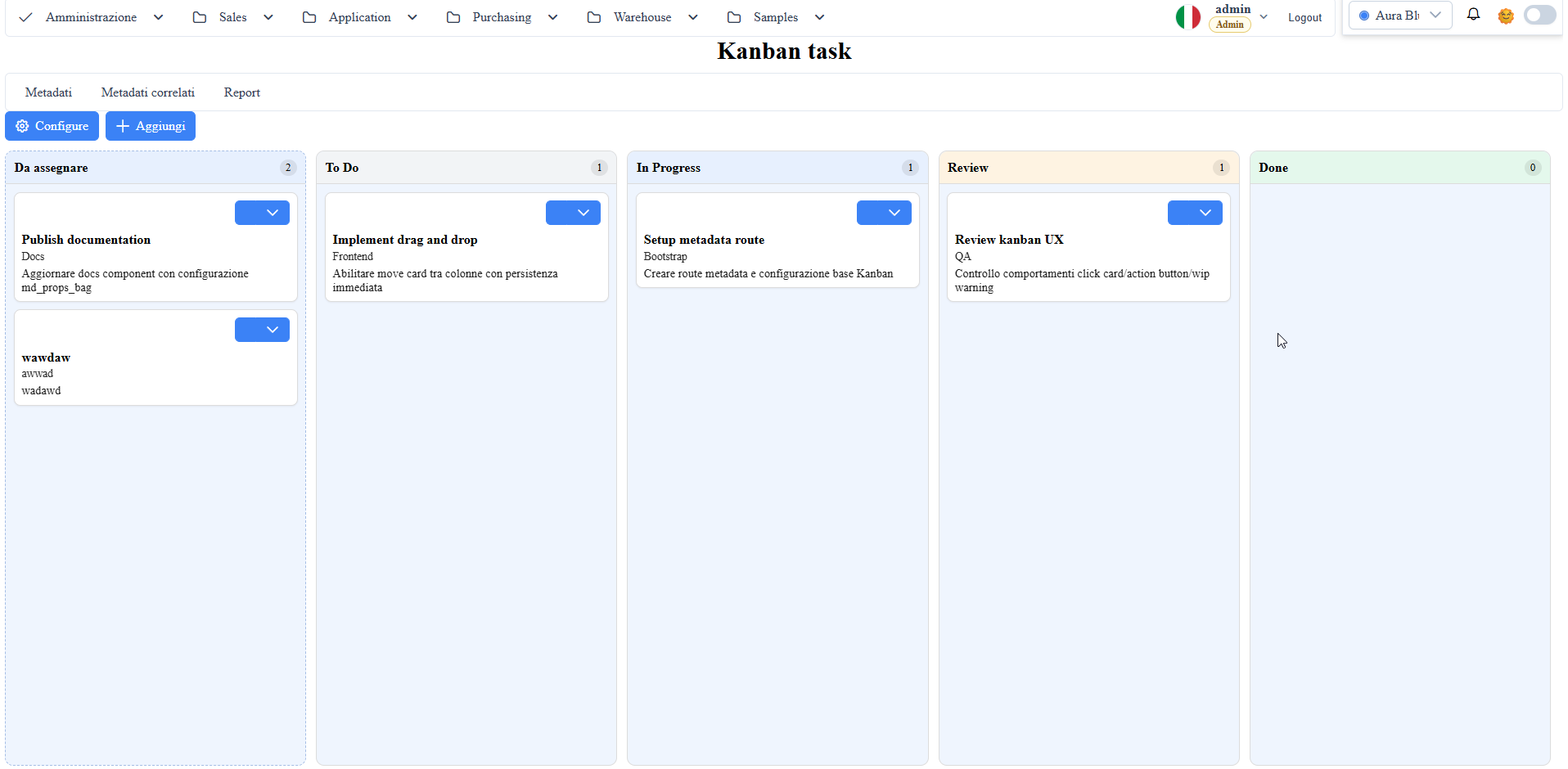Click the Da assegnare column header

pyautogui.click(x=155, y=168)
